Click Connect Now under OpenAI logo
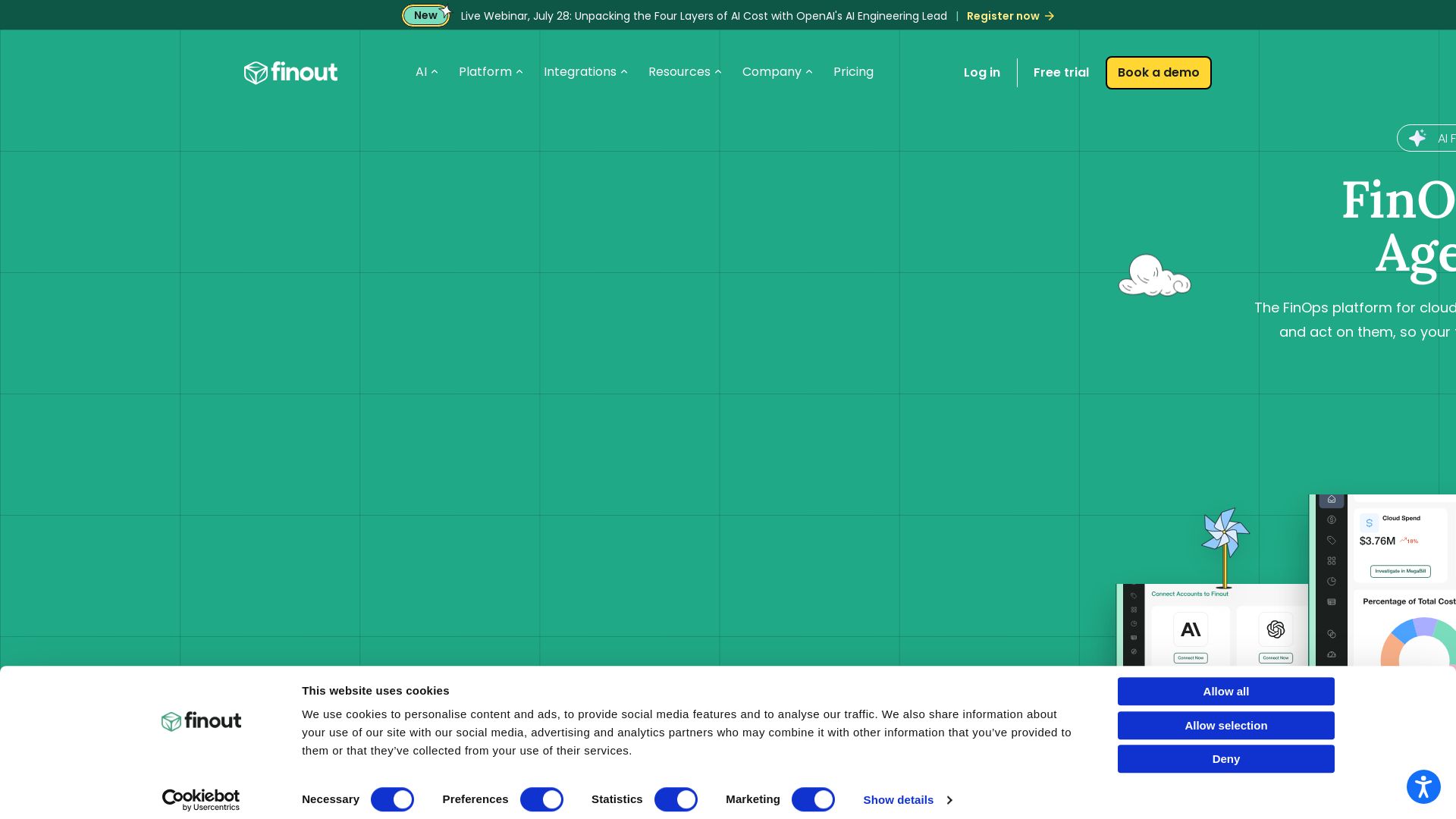 click(x=1276, y=658)
